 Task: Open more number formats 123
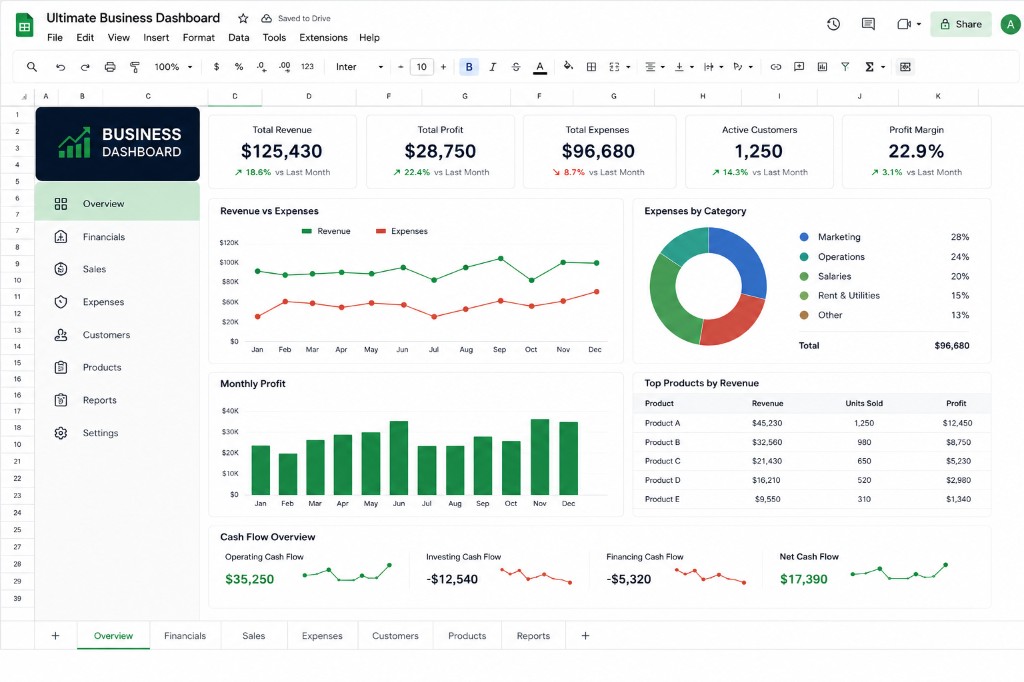307,67
